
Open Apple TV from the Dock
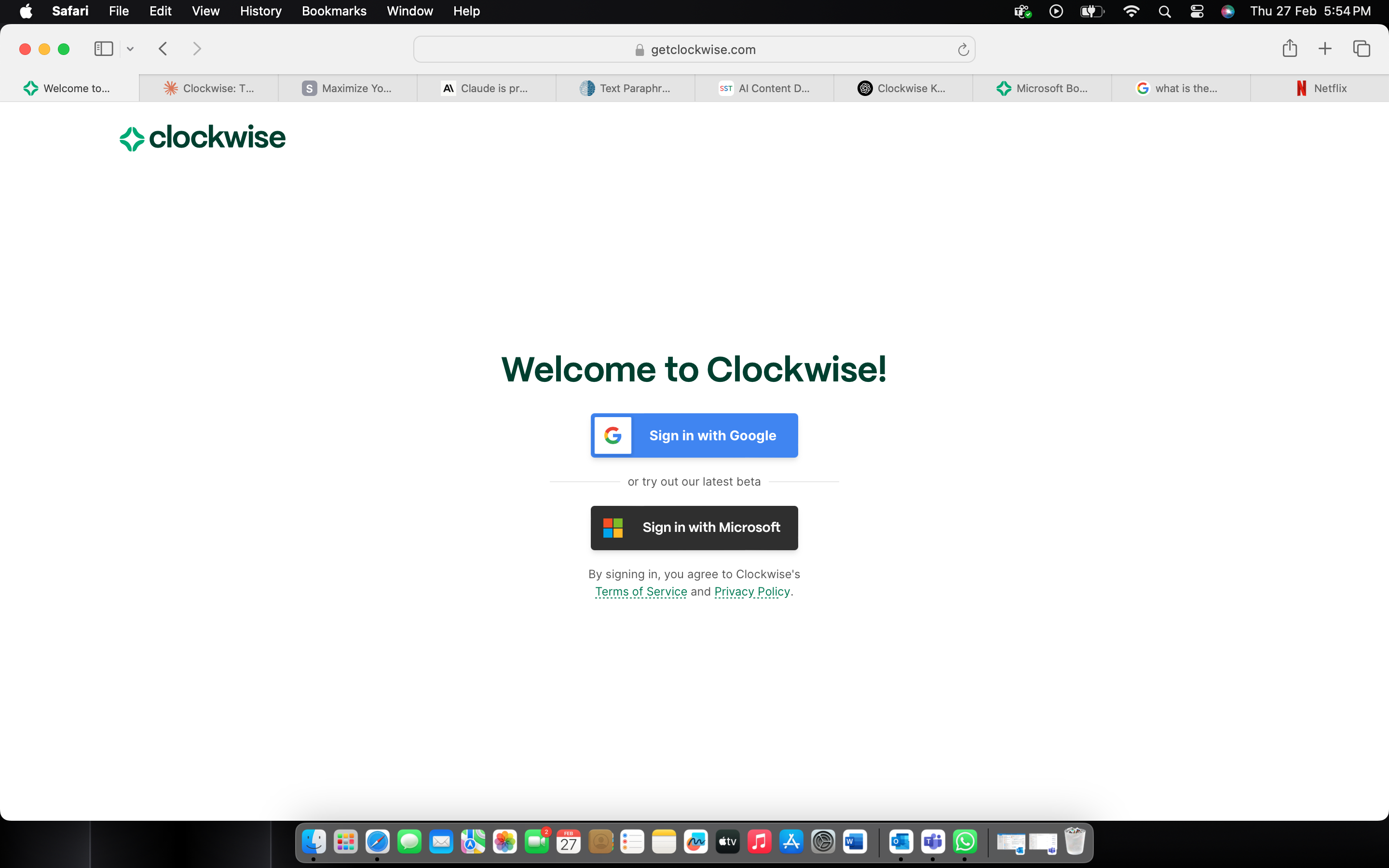[x=728, y=842]
